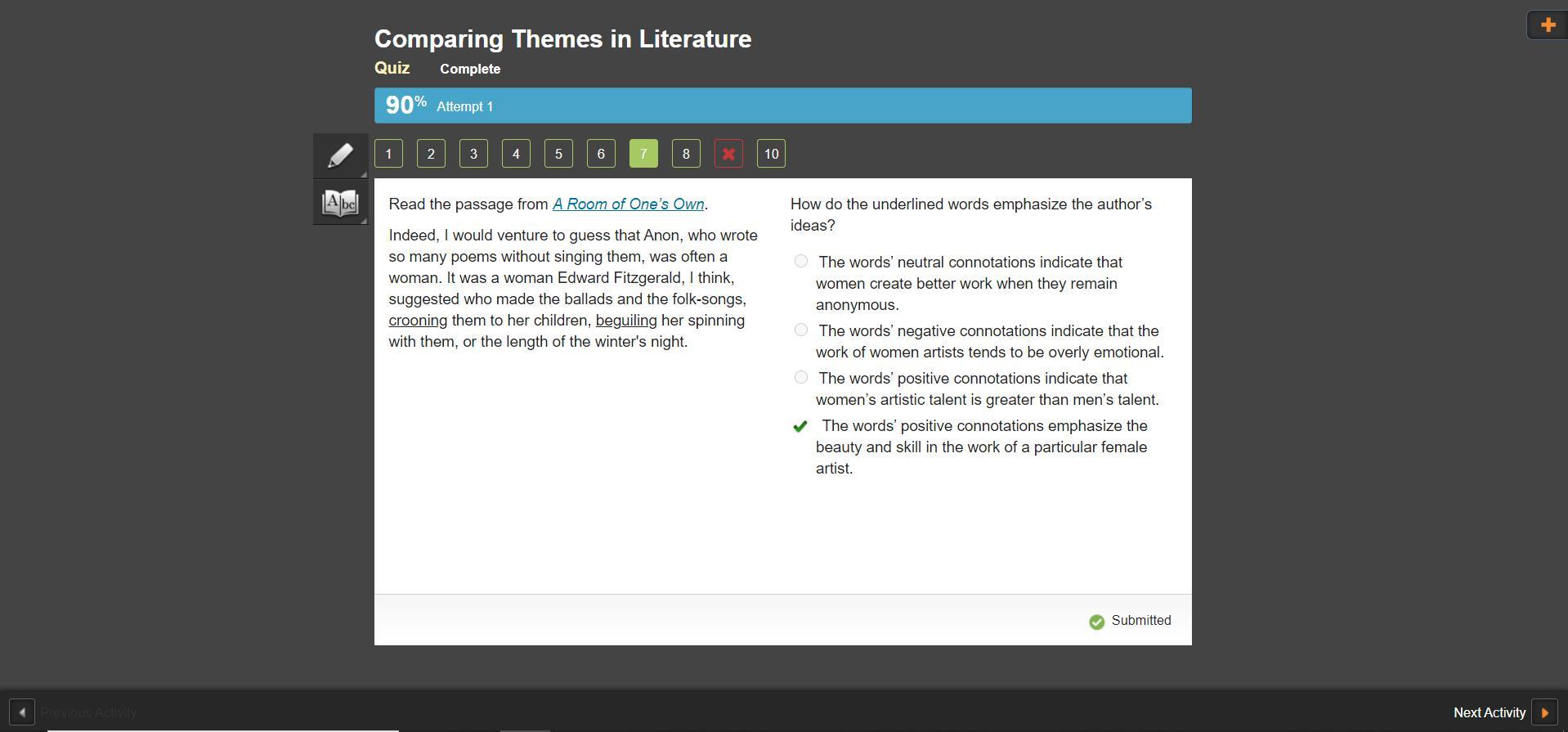The height and width of the screenshot is (732, 1568).
Task: Click the underlined word crooning
Action: (x=418, y=321)
